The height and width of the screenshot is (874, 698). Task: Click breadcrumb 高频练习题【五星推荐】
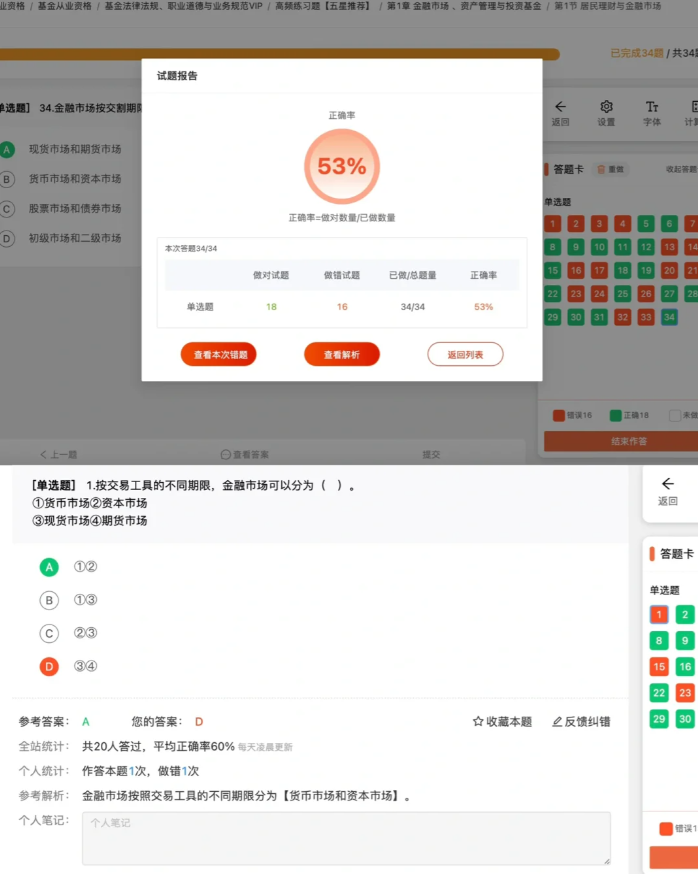click(x=324, y=6)
